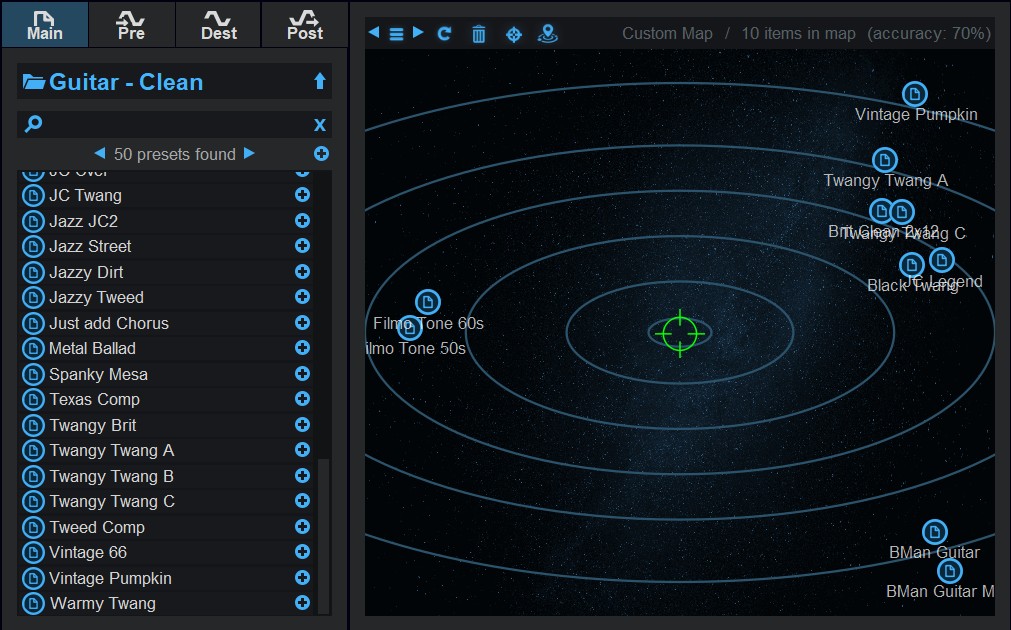Click the magnifier search icon
Viewport: 1011px width, 630px height.
[33, 124]
